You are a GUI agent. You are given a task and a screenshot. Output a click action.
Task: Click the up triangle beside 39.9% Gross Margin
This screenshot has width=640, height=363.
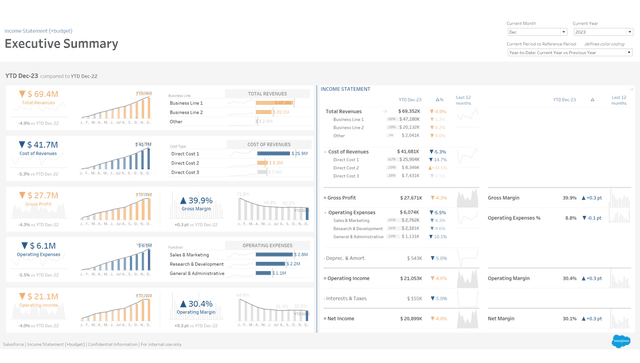coord(183,200)
